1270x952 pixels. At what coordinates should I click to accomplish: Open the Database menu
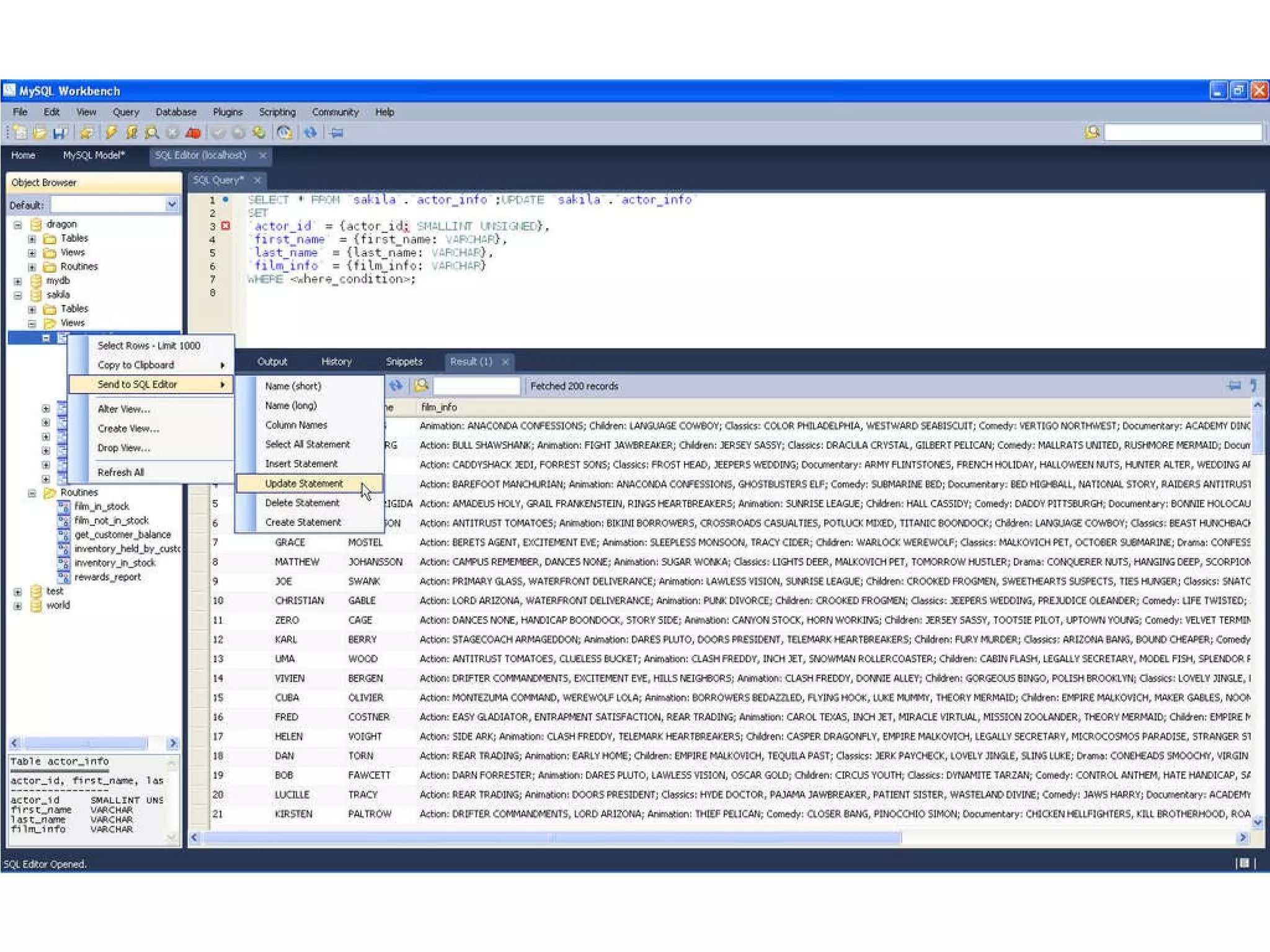coord(175,112)
